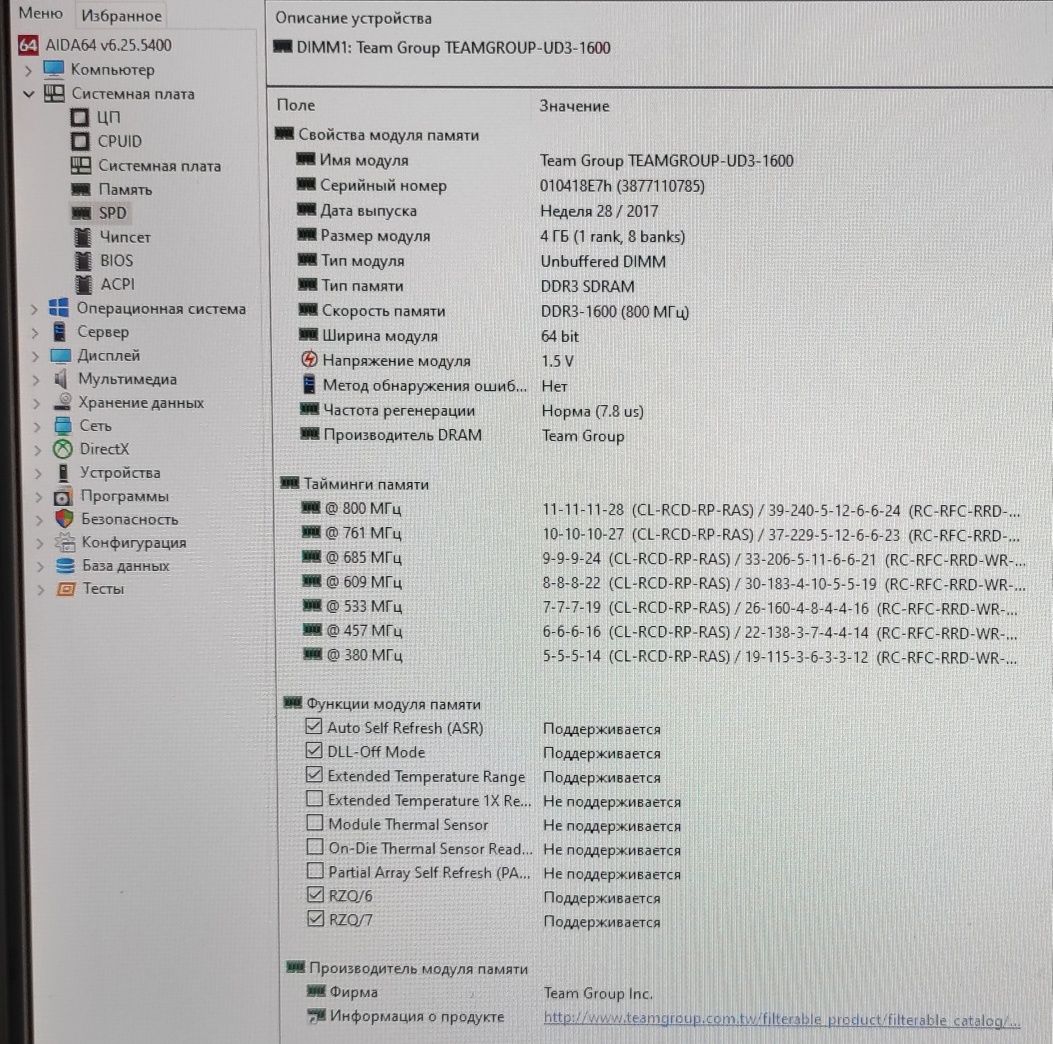Click the Мультимедиа speaker icon
This screenshot has height=1044, width=1053.
[x=61, y=379]
